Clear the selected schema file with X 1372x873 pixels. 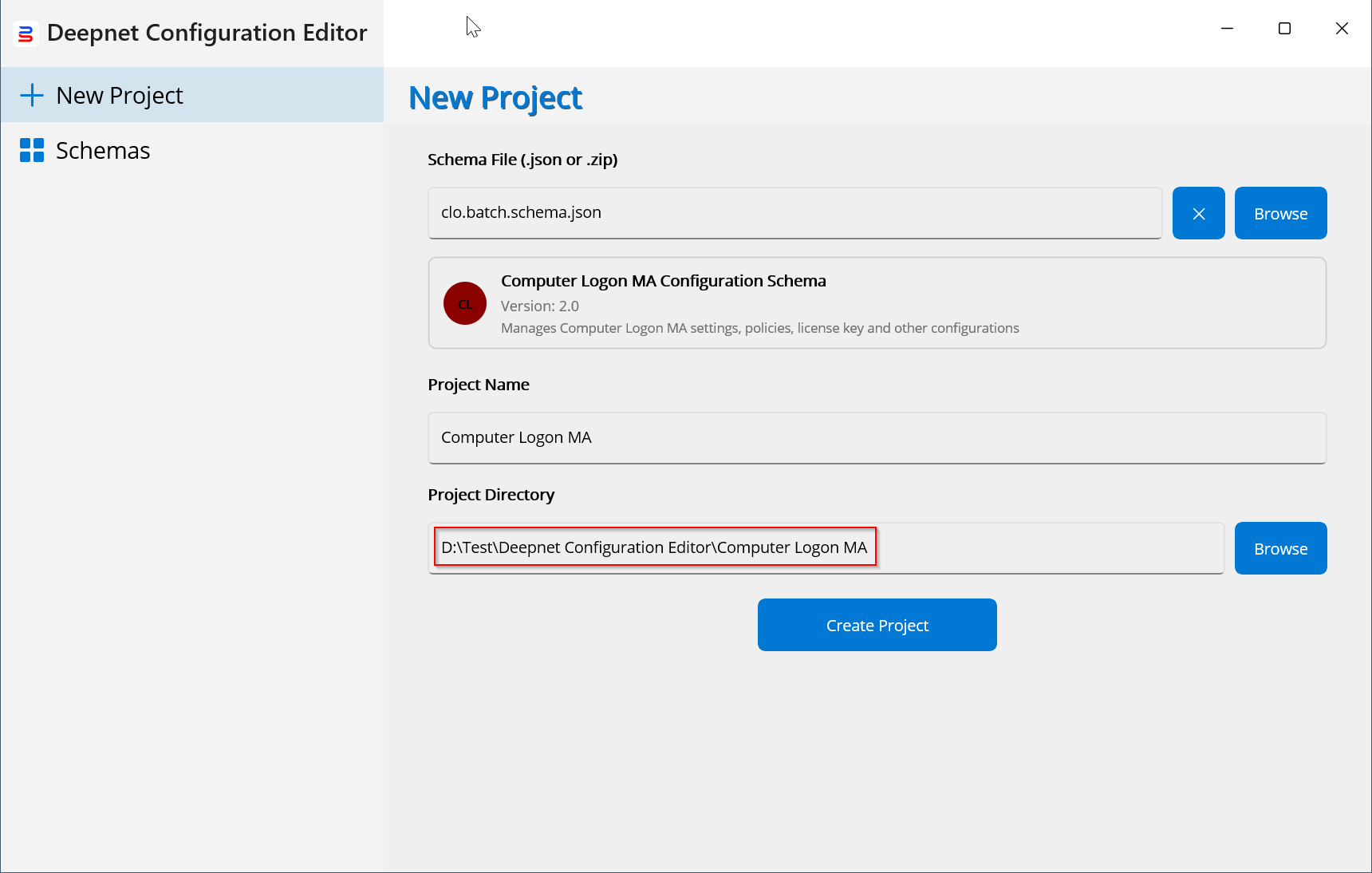pos(1198,213)
